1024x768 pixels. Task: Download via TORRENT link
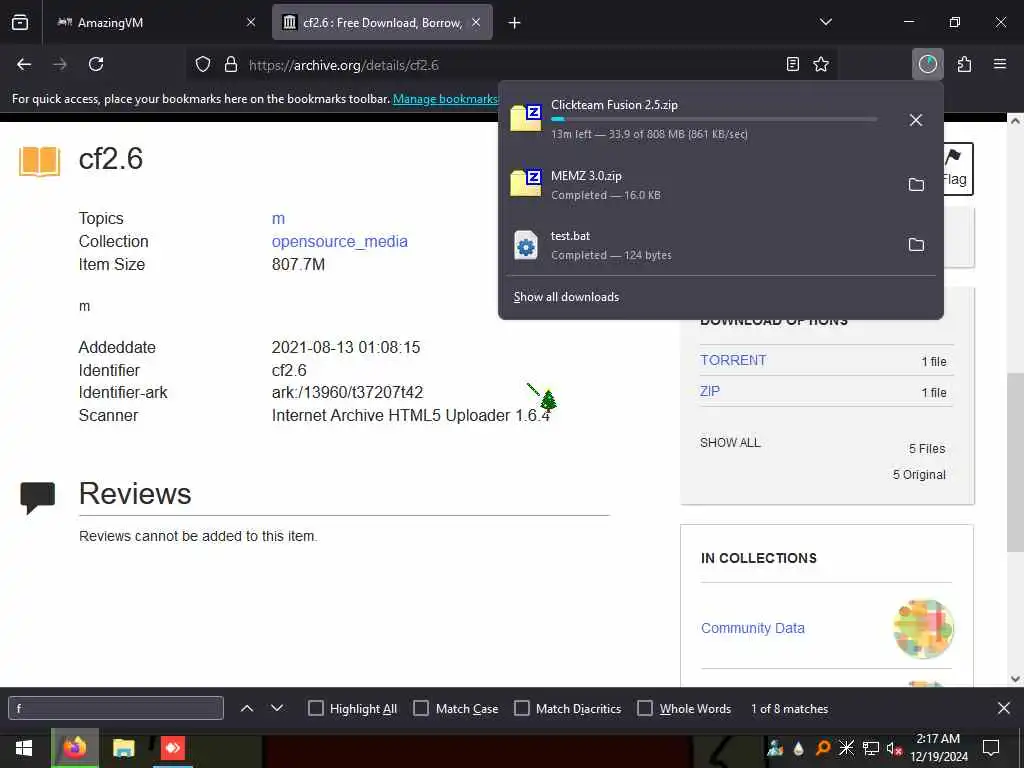(733, 360)
